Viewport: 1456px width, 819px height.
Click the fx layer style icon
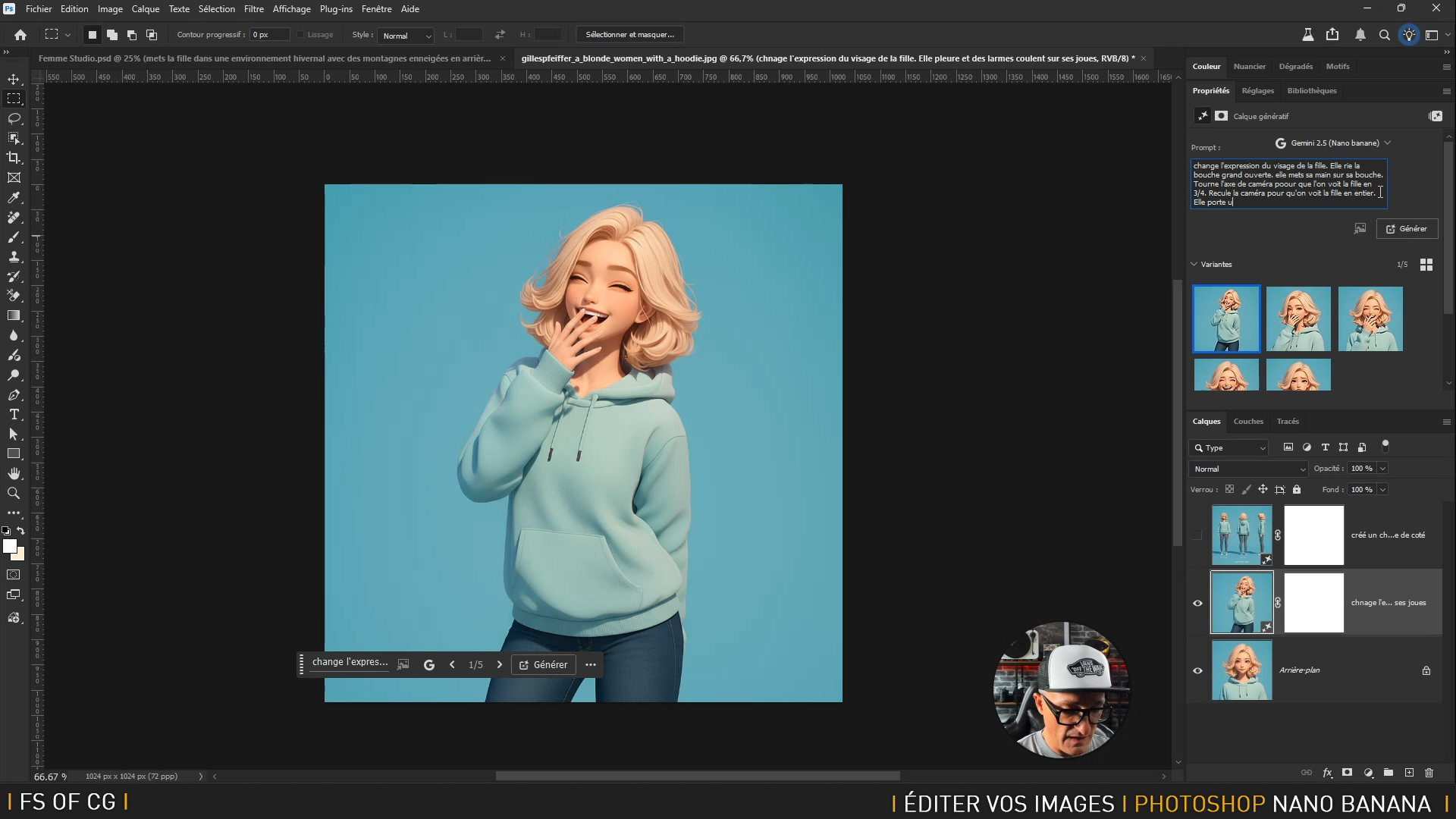pos(1327,773)
